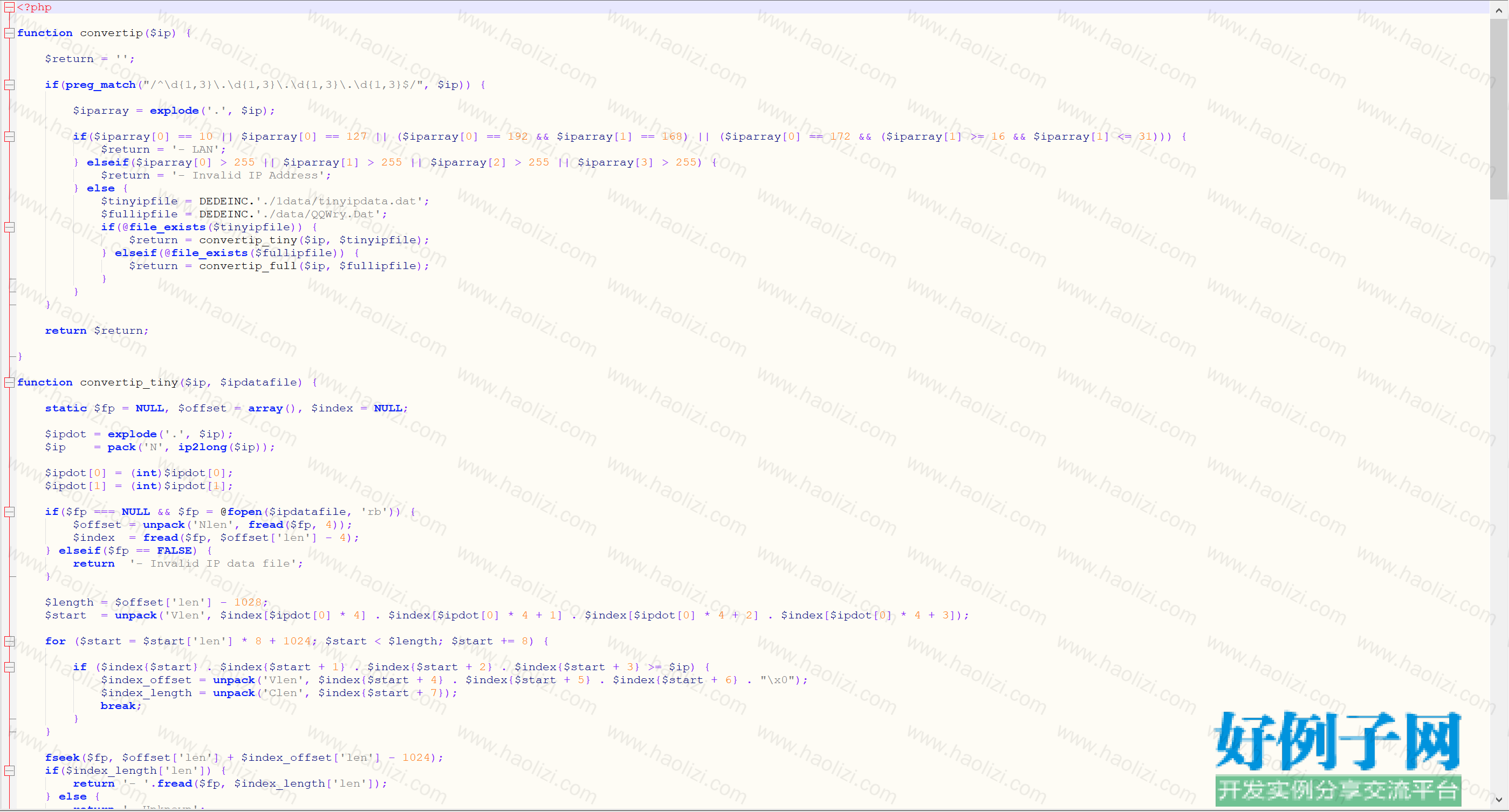This screenshot has height=812, width=1509.
Task: Collapse the if(preg_match block fold marker
Action: 9,85
